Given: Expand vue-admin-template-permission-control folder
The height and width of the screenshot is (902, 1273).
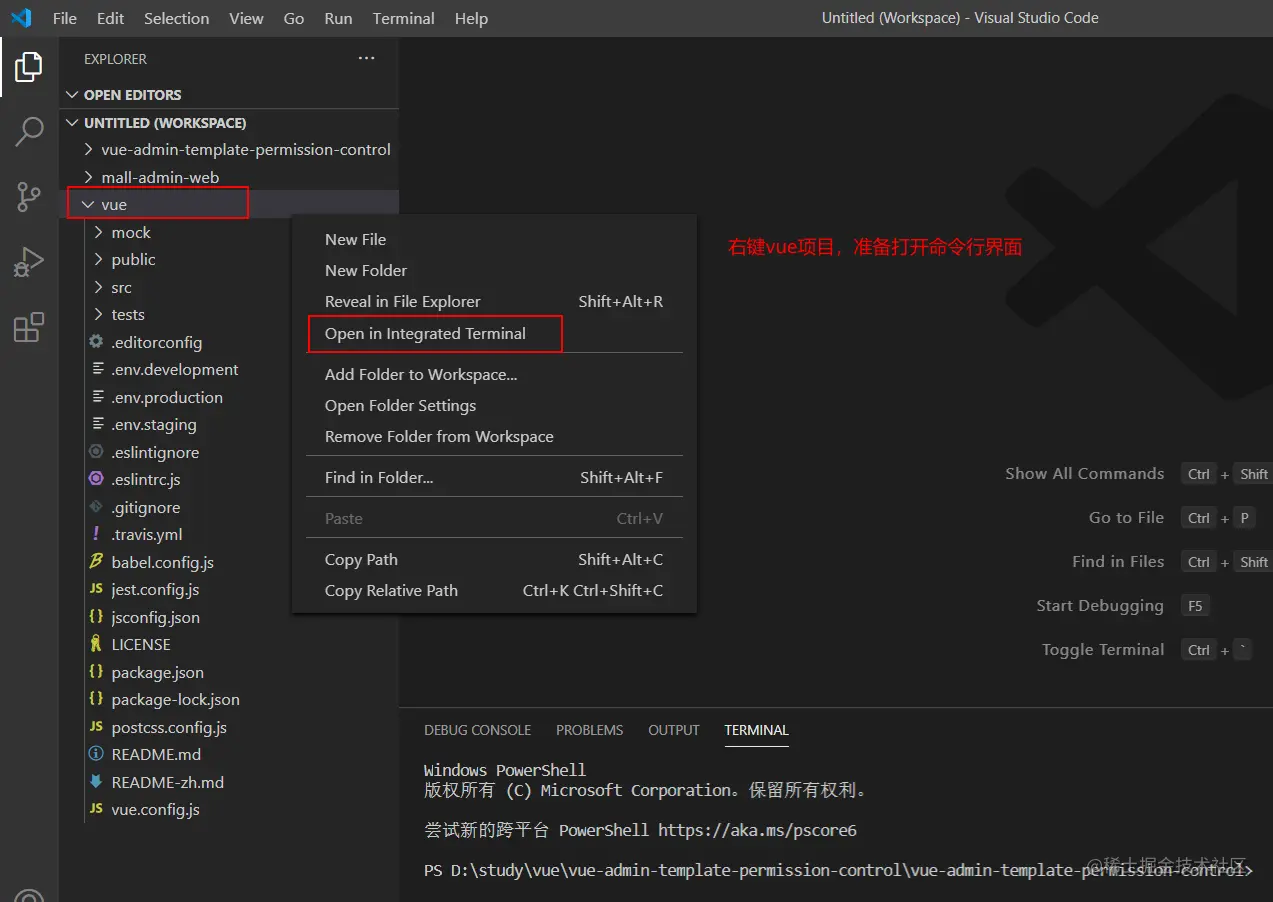Looking at the screenshot, I should pos(229,149).
